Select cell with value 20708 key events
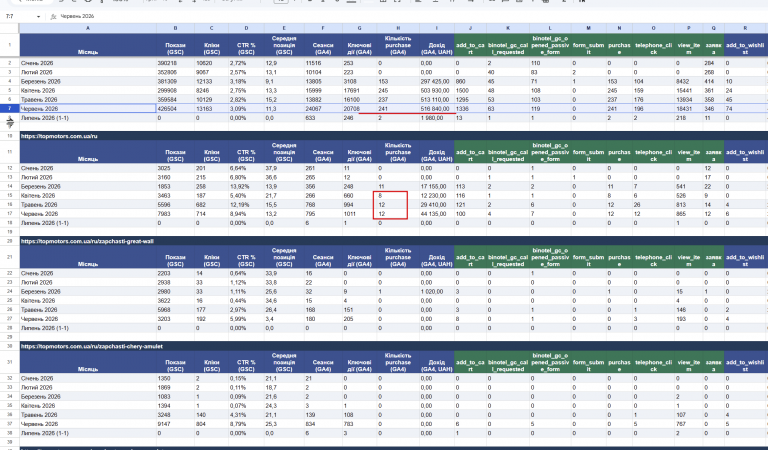The image size is (768, 450). 360,109
